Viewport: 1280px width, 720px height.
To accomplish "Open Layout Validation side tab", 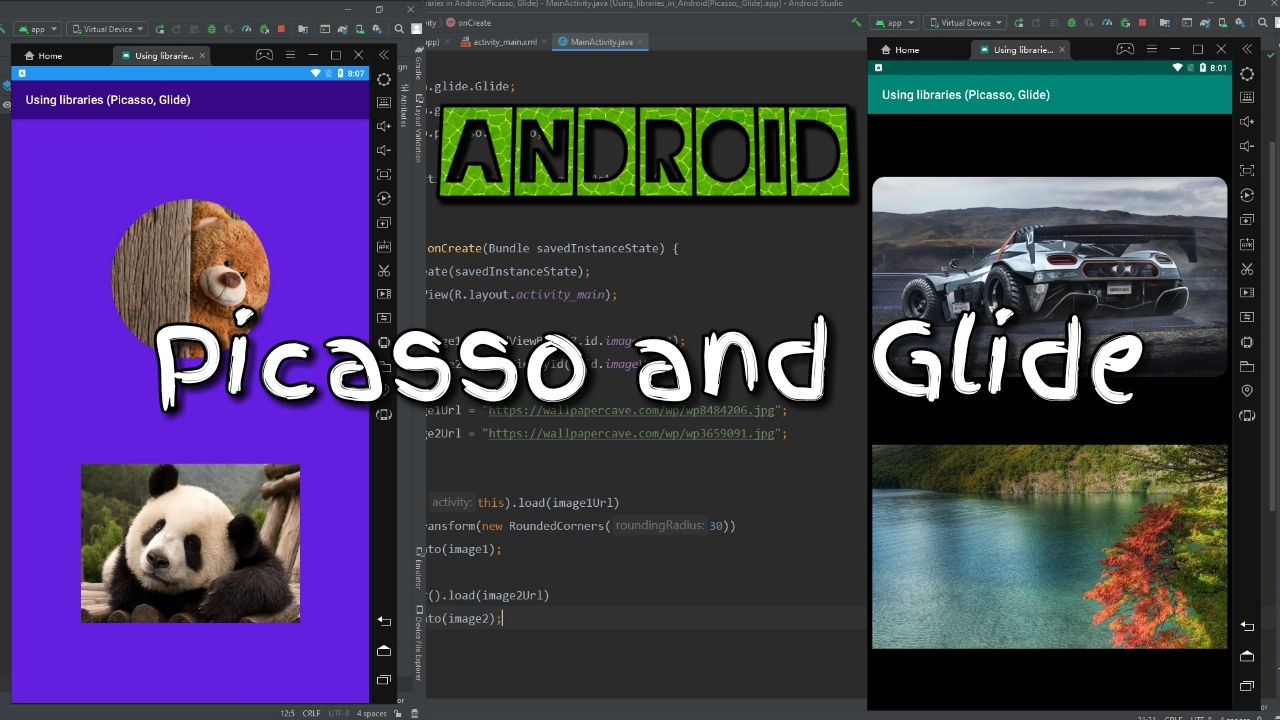I will pos(418,128).
